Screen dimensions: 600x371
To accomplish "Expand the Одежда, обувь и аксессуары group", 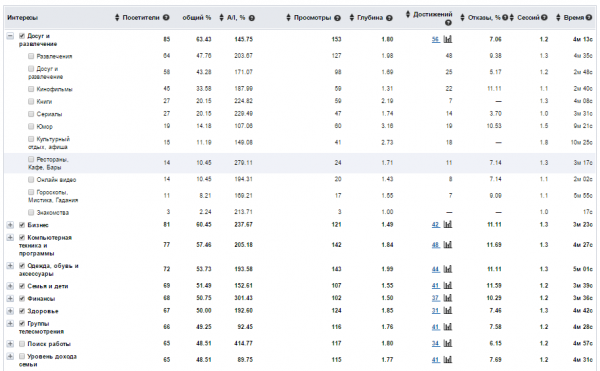I will [x=10, y=265].
